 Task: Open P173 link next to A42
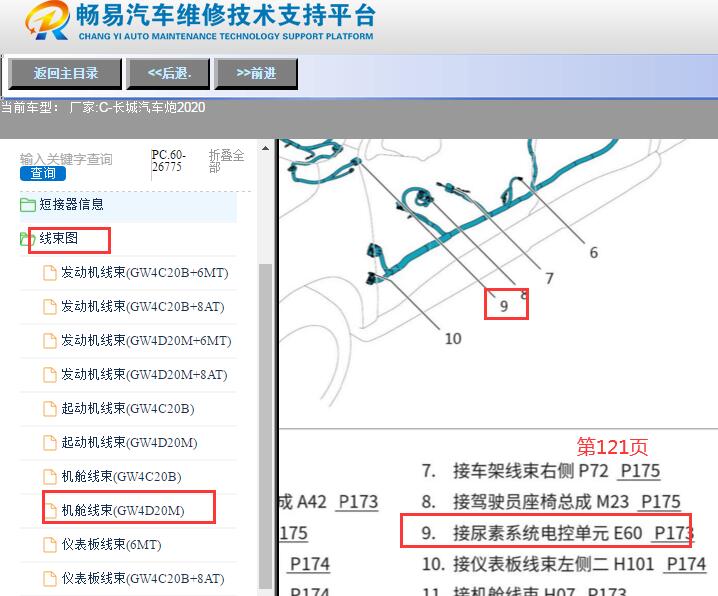coord(358,502)
